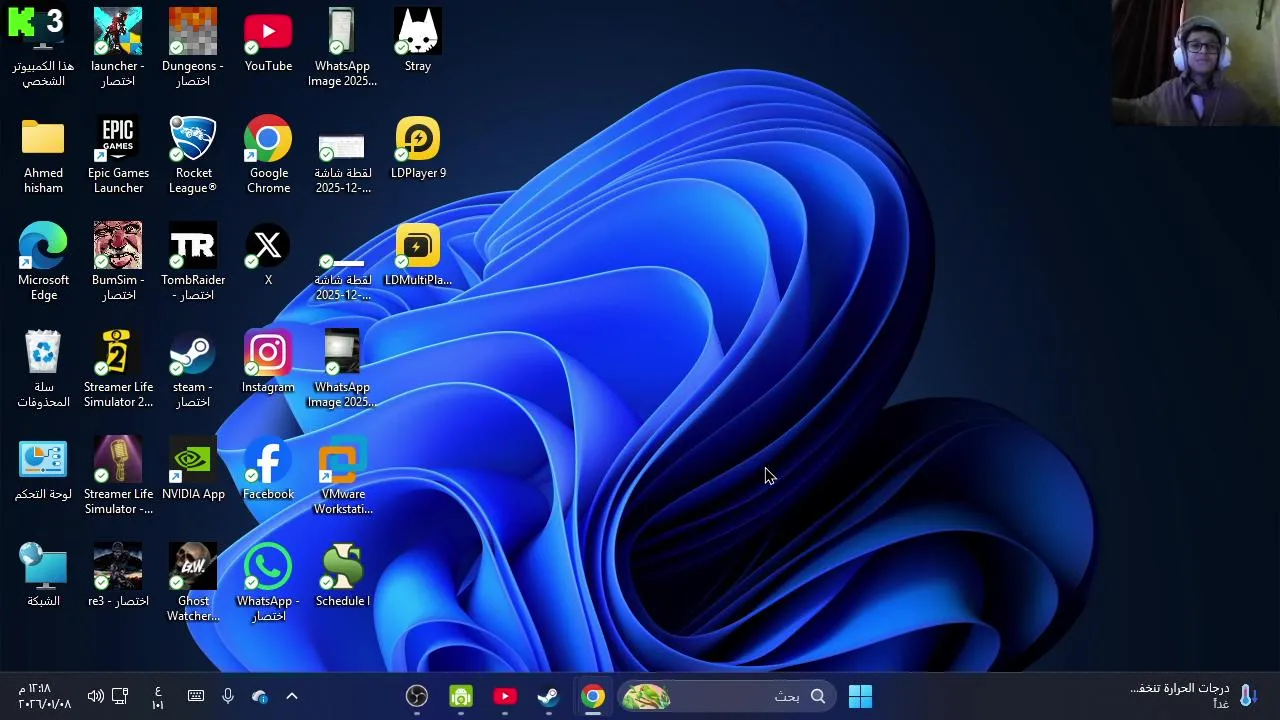Screen dimensions: 1280x720
Task: Switch the input language indicator ع
Action: 158,697
